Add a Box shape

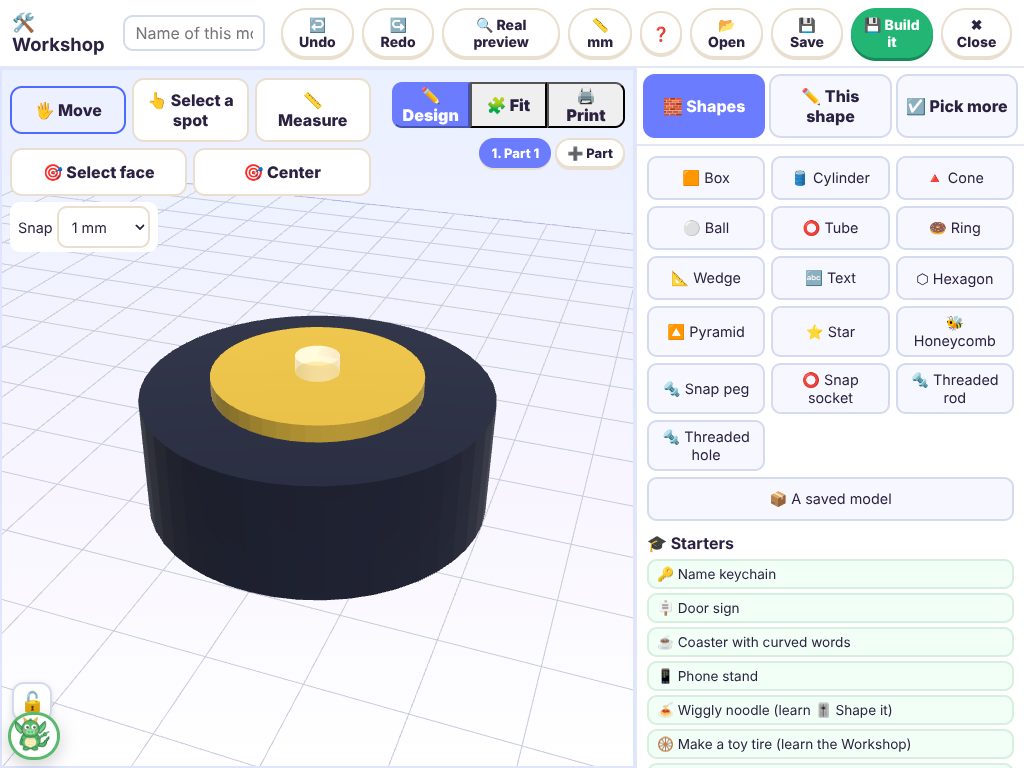tap(705, 178)
